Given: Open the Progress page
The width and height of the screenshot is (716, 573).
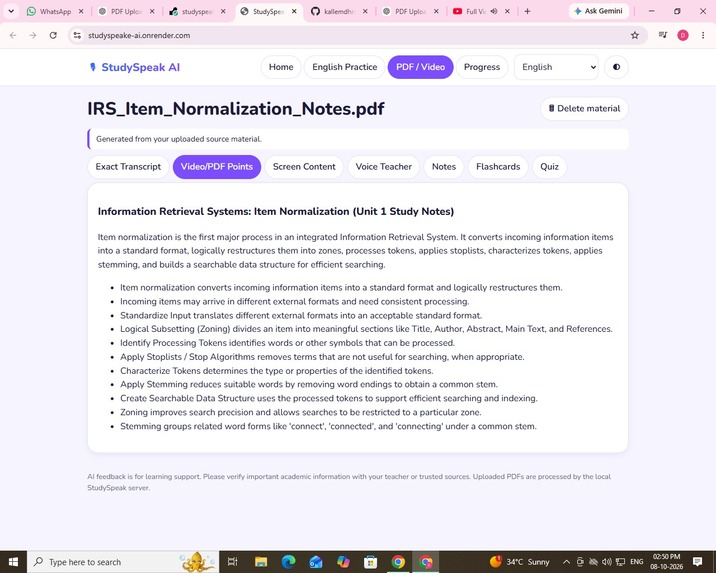Looking at the screenshot, I should click(482, 67).
